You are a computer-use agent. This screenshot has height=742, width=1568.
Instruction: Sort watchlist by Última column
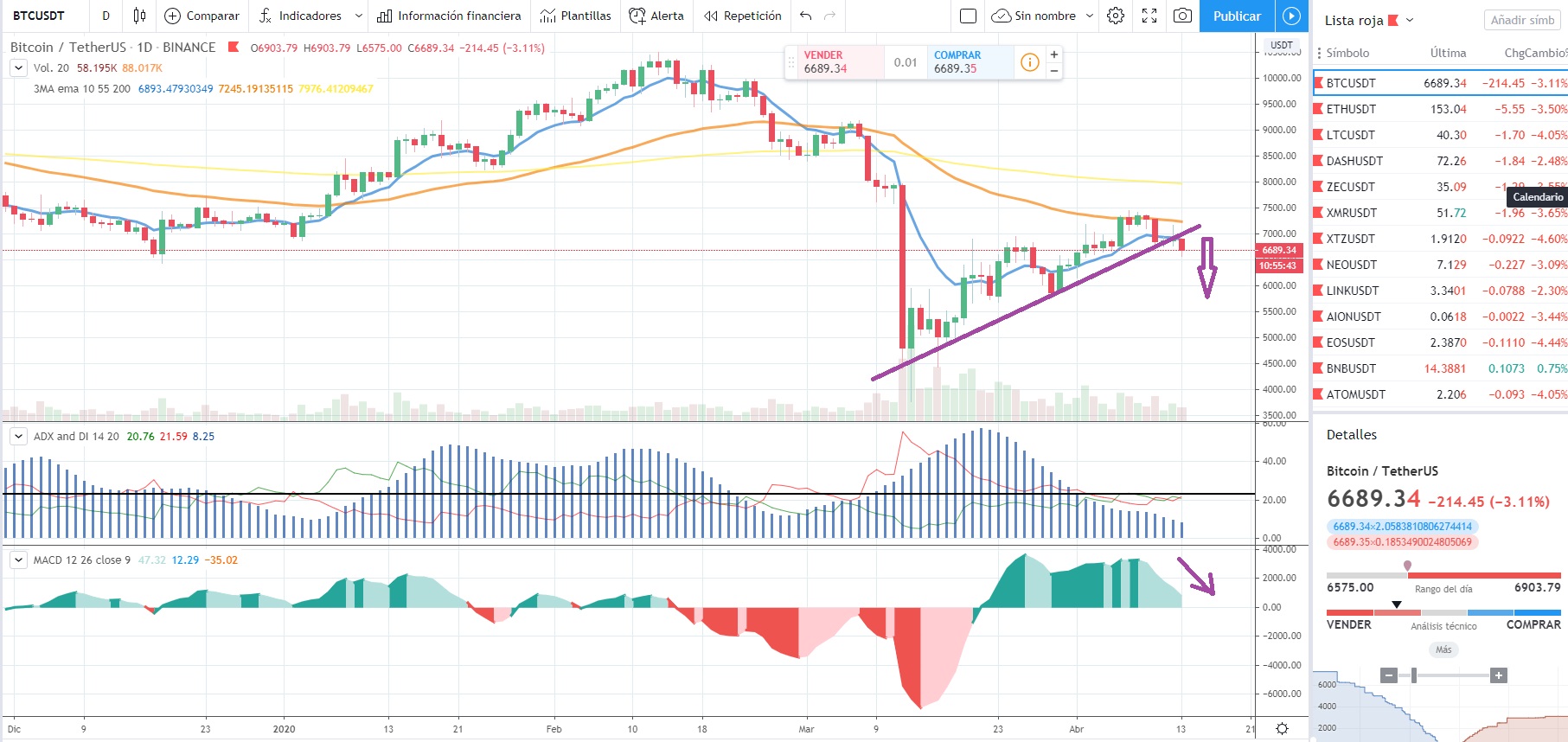click(1448, 53)
